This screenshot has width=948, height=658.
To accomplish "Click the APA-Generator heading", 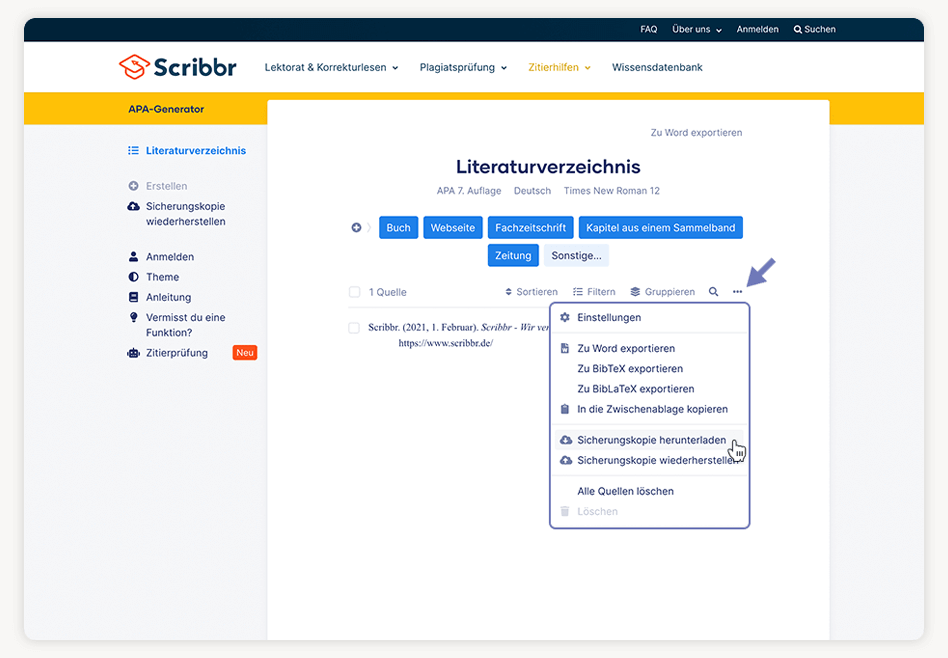I will [166, 109].
